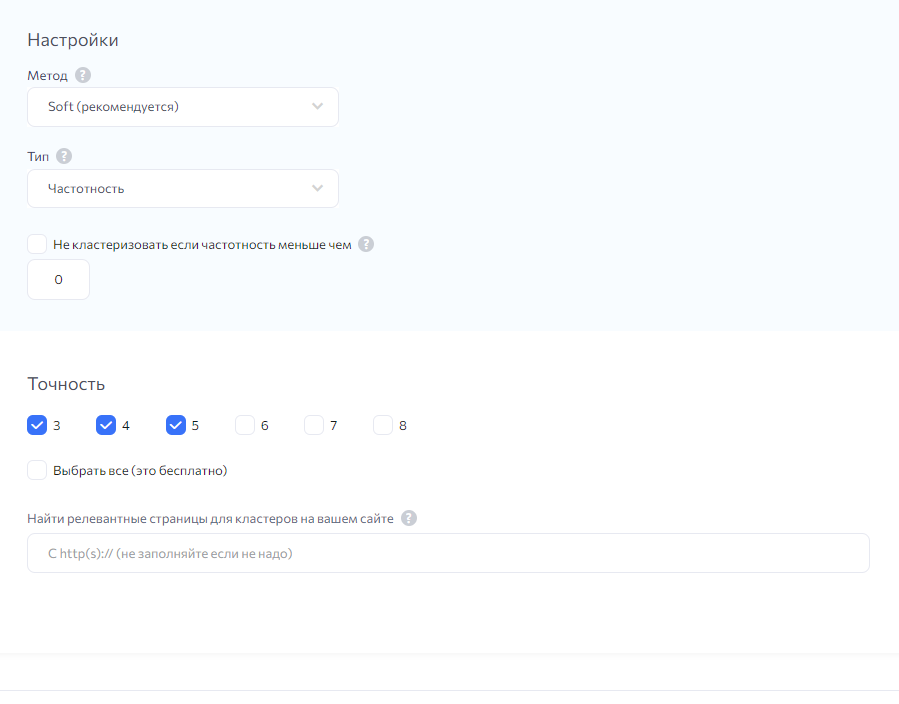Click chevron arrow in Частотность selector
Image resolution: width=899 pixels, height=704 pixels.
[x=317, y=188]
